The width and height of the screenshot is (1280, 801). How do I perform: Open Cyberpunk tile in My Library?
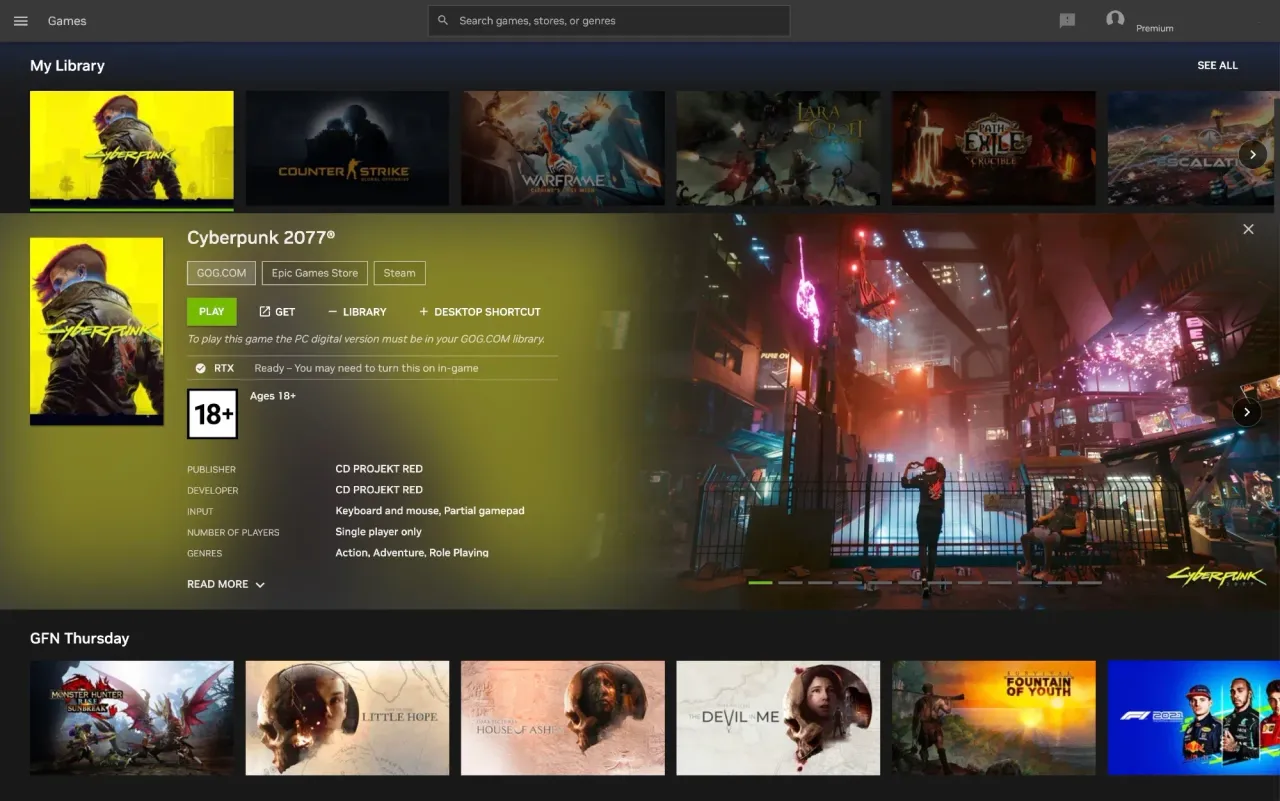coord(132,148)
